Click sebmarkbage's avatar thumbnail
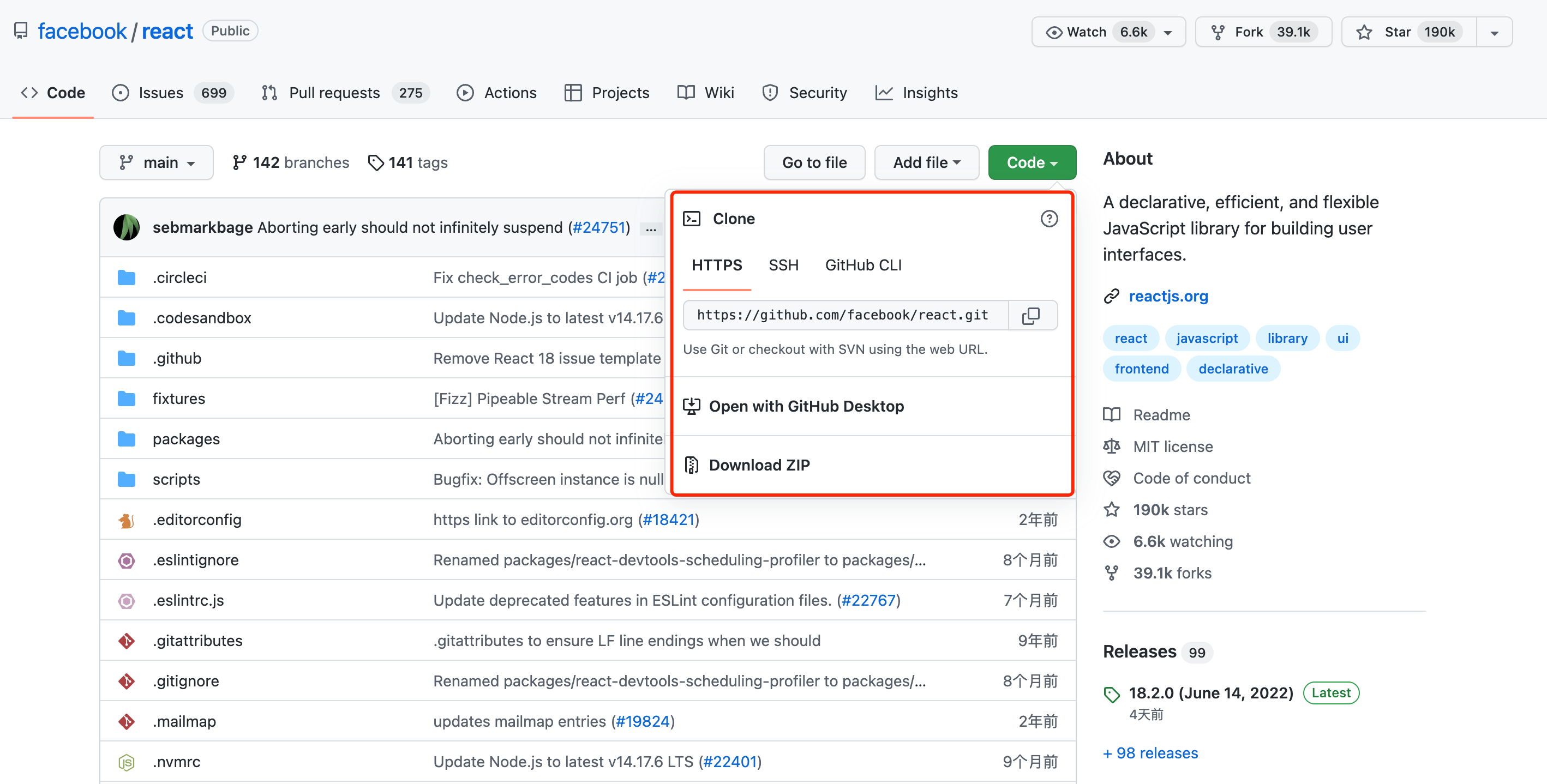Image resolution: width=1547 pixels, height=784 pixels. tap(127, 227)
